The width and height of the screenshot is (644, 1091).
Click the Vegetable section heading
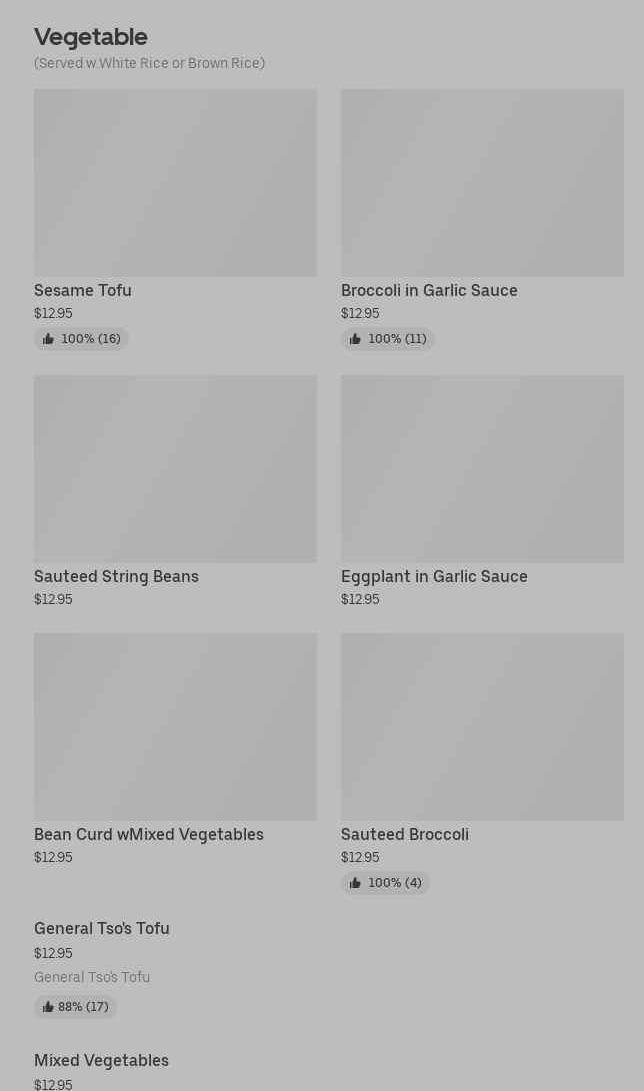coord(91,37)
